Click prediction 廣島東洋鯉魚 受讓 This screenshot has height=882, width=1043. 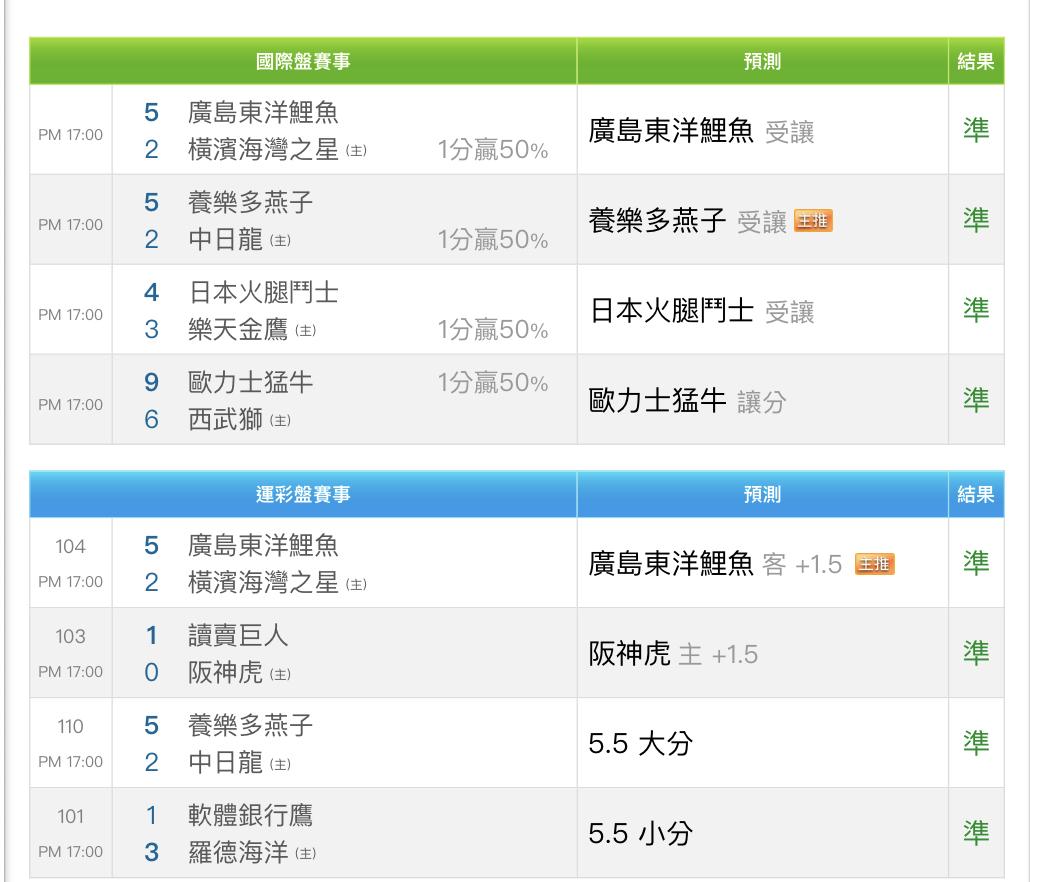click(701, 130)
